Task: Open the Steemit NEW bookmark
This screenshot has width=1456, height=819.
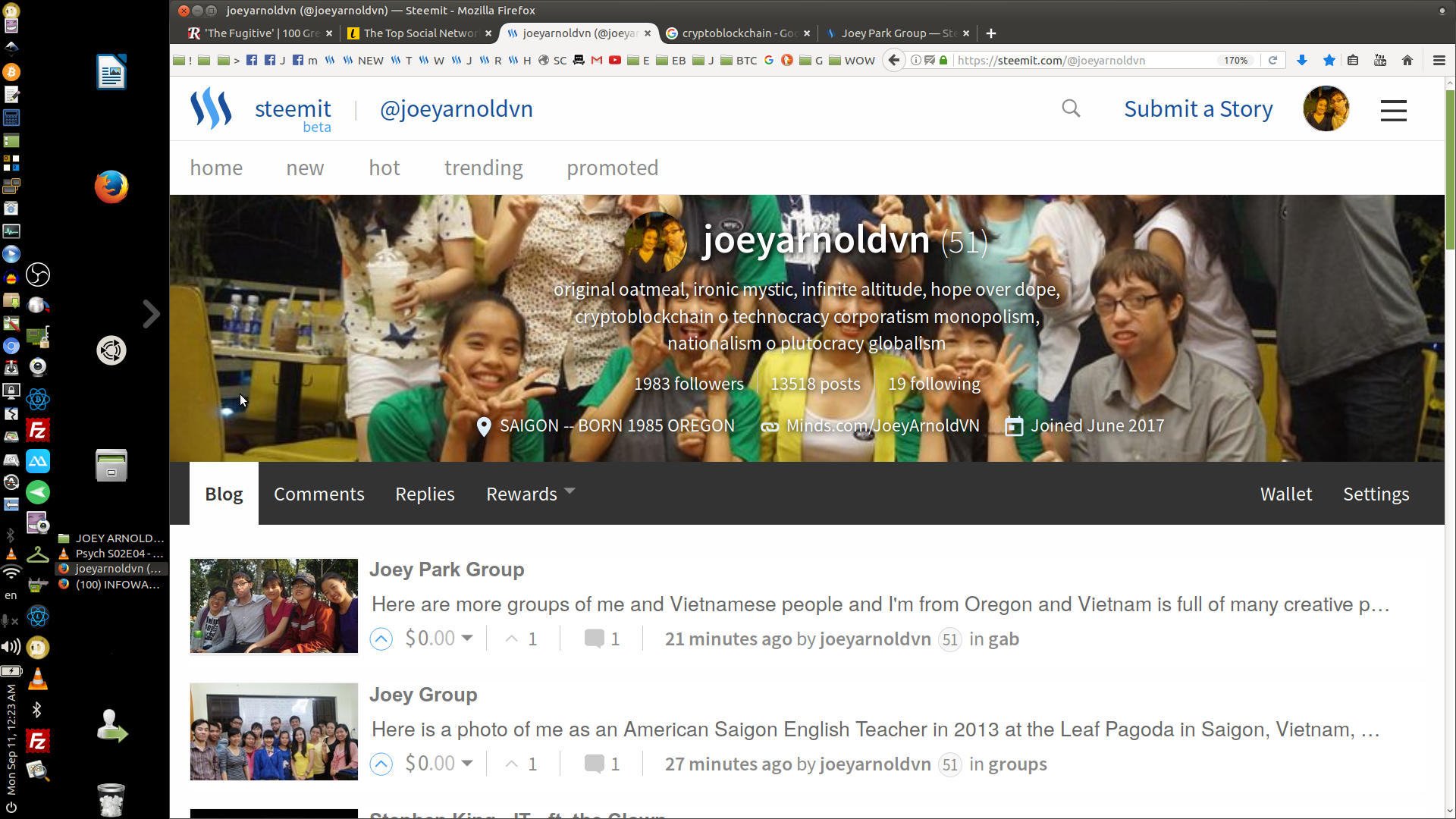Action: pos(362,60)
